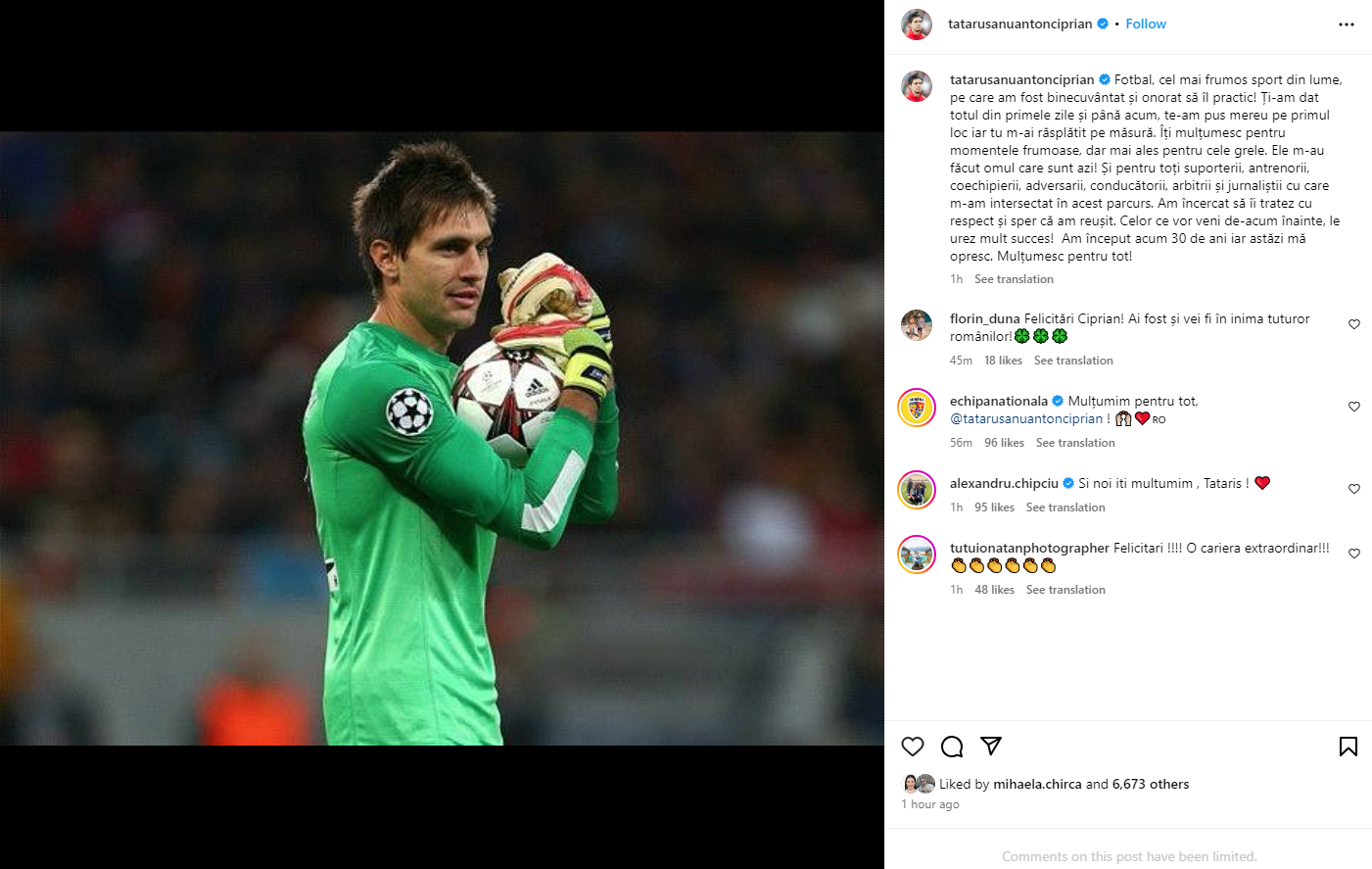The height and width of the screenshot is (869, 1372).
Task: Open the header profile picture avatar
Action: [917, 24]
